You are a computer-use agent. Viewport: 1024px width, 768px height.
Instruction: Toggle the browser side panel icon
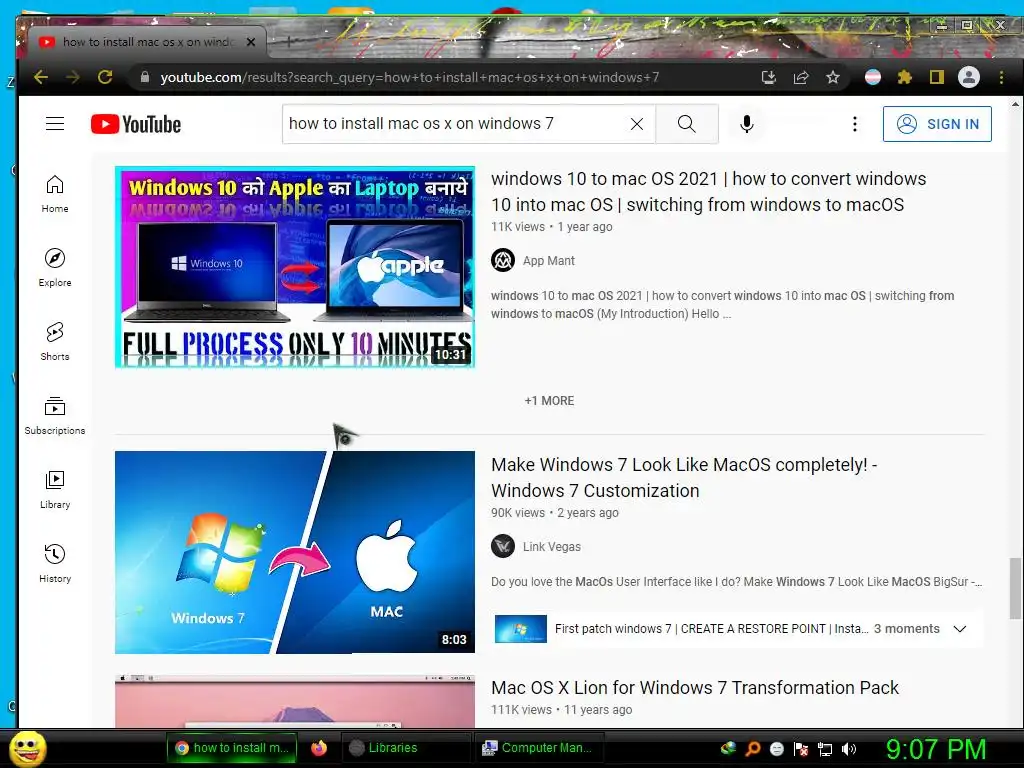(936, 78)
